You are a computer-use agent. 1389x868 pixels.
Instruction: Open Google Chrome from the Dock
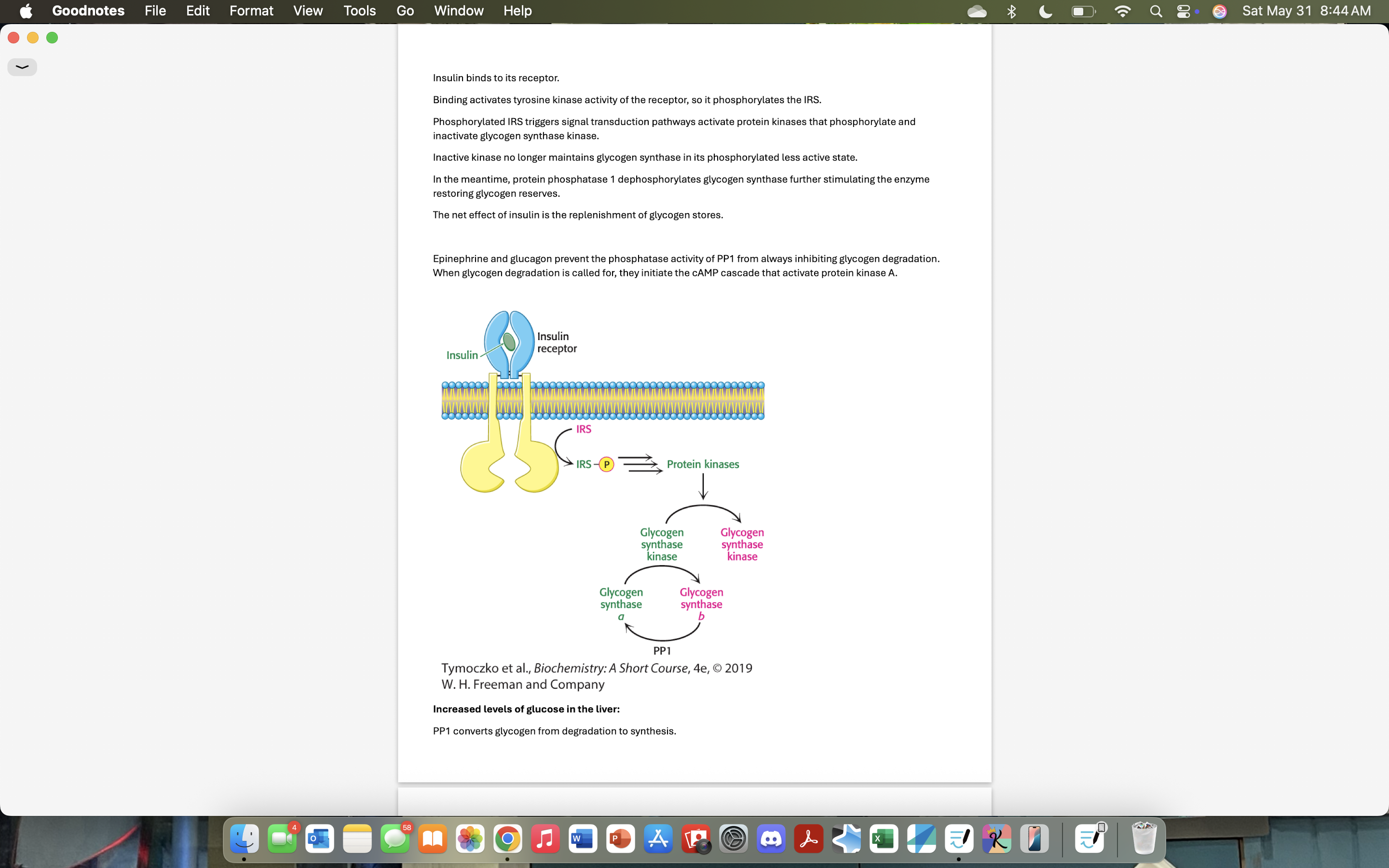tap(507, 838)
